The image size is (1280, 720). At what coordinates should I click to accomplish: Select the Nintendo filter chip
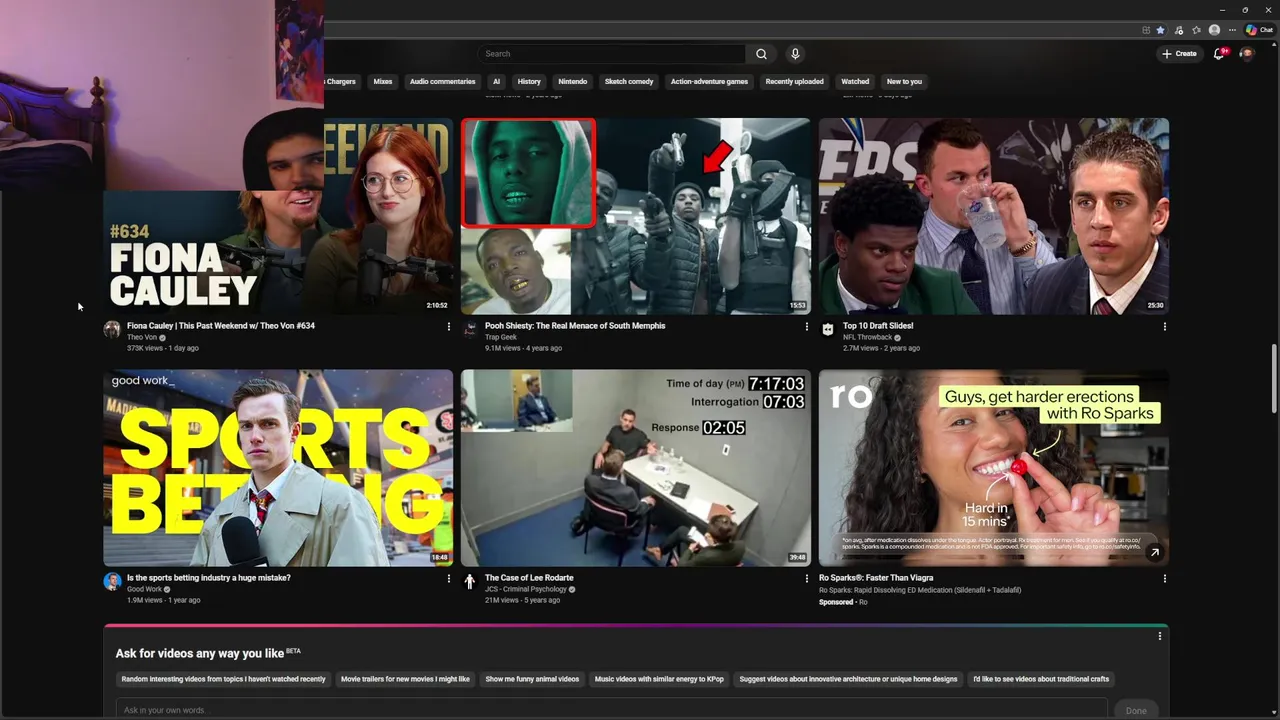tap(572, 82)
